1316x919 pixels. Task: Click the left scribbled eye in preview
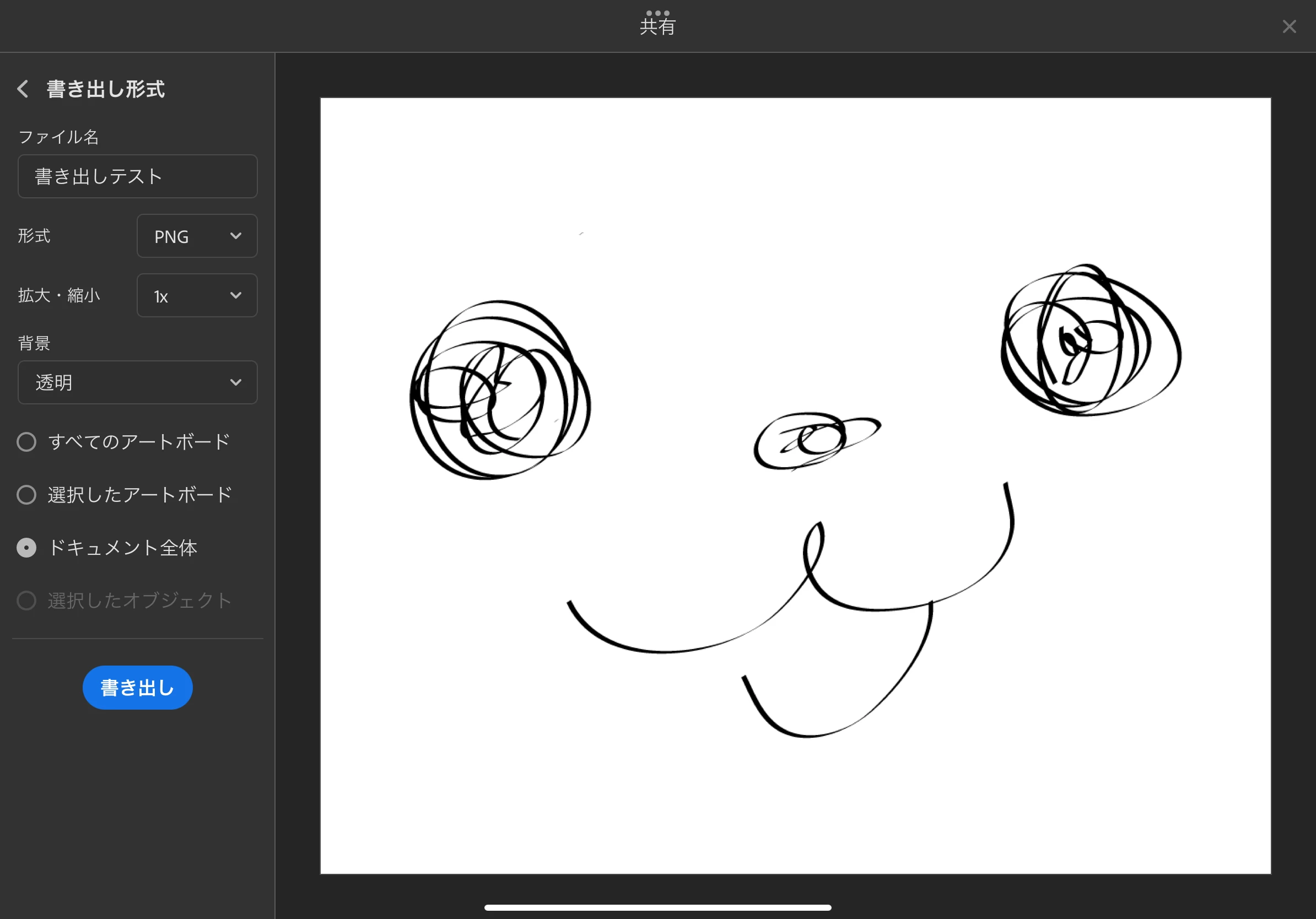click(x=500, y=391)
